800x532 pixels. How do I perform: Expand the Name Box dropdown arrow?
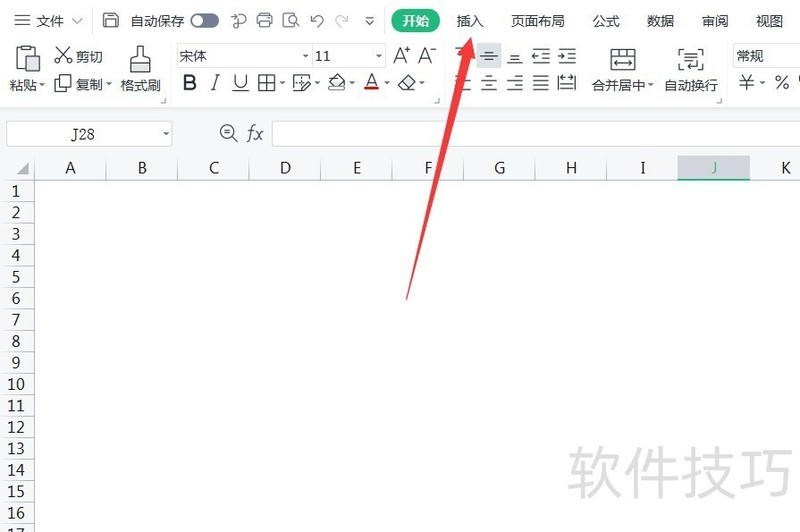coord(166,134)
